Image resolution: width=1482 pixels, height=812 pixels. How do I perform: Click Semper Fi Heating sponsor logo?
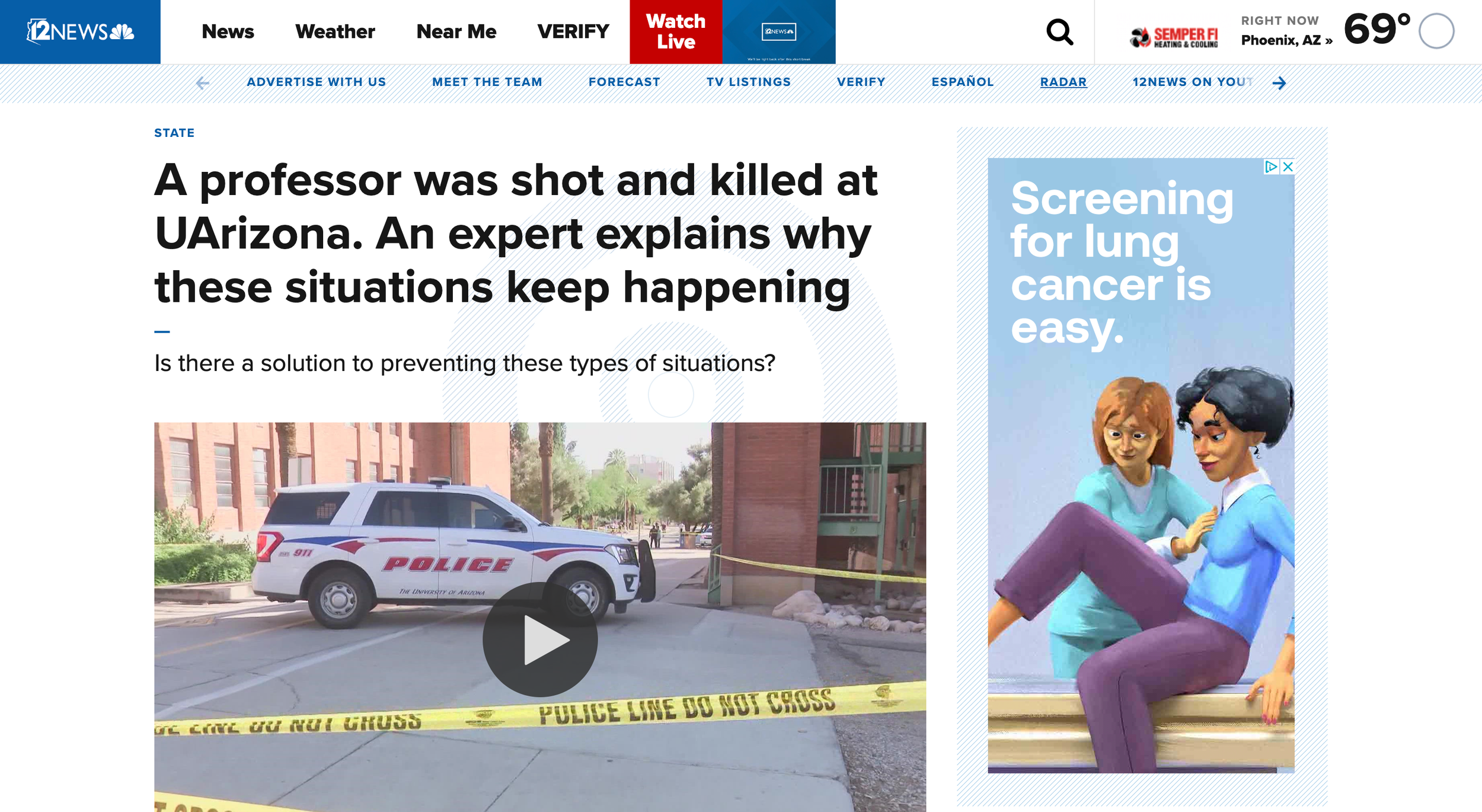coord(1174,37)
